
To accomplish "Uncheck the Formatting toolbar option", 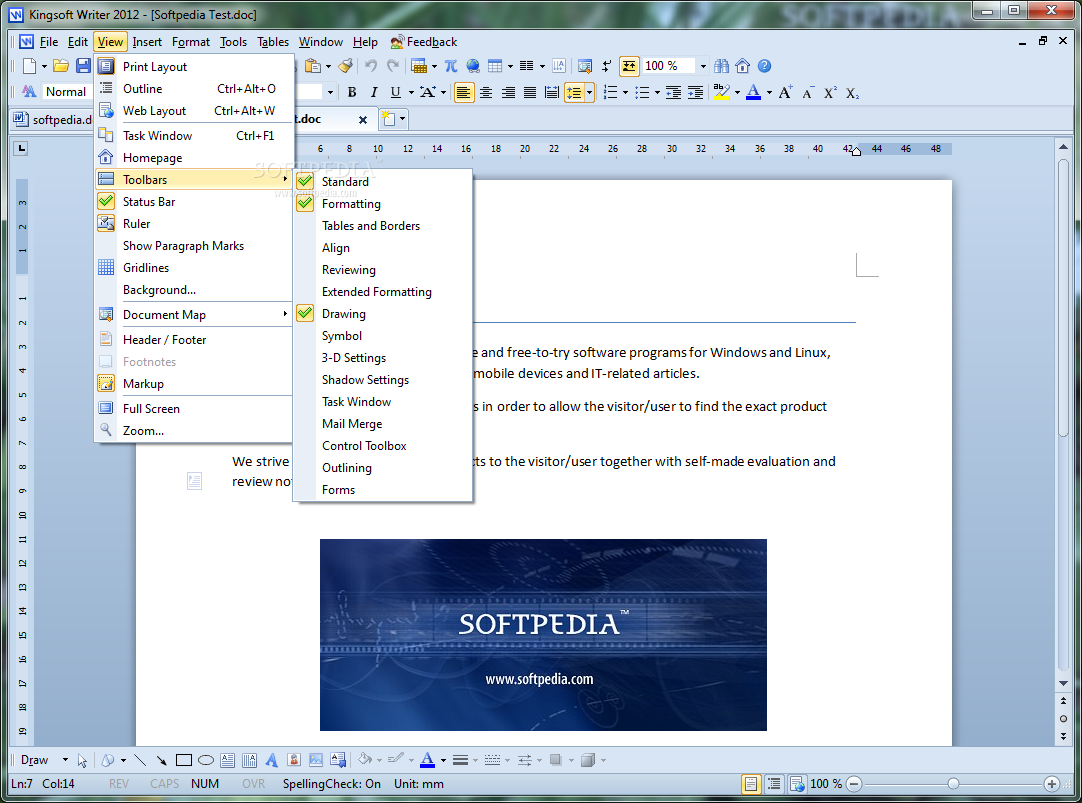I will click(383, 204).
